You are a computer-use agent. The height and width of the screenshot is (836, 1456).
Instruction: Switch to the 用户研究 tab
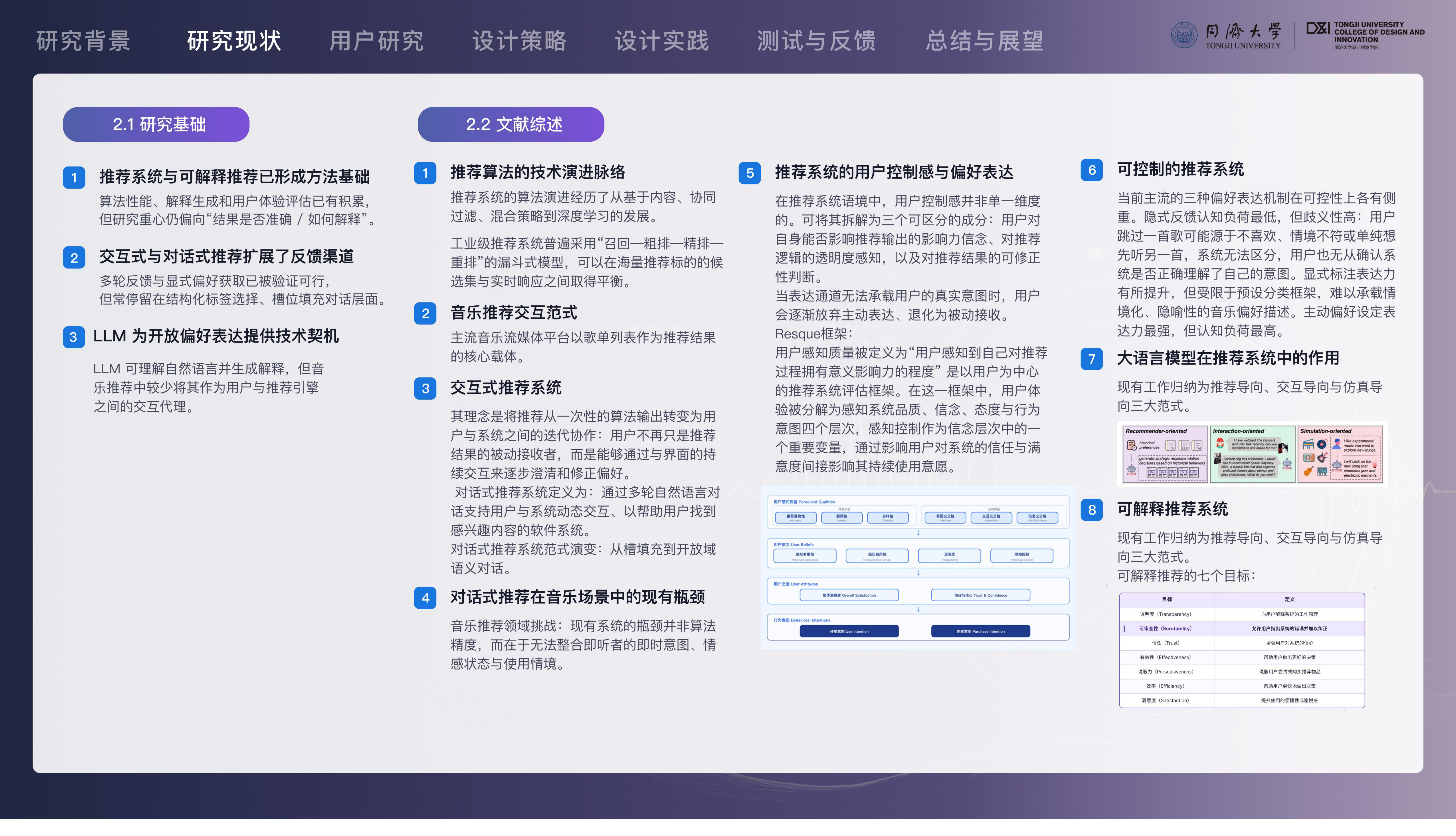377,41
